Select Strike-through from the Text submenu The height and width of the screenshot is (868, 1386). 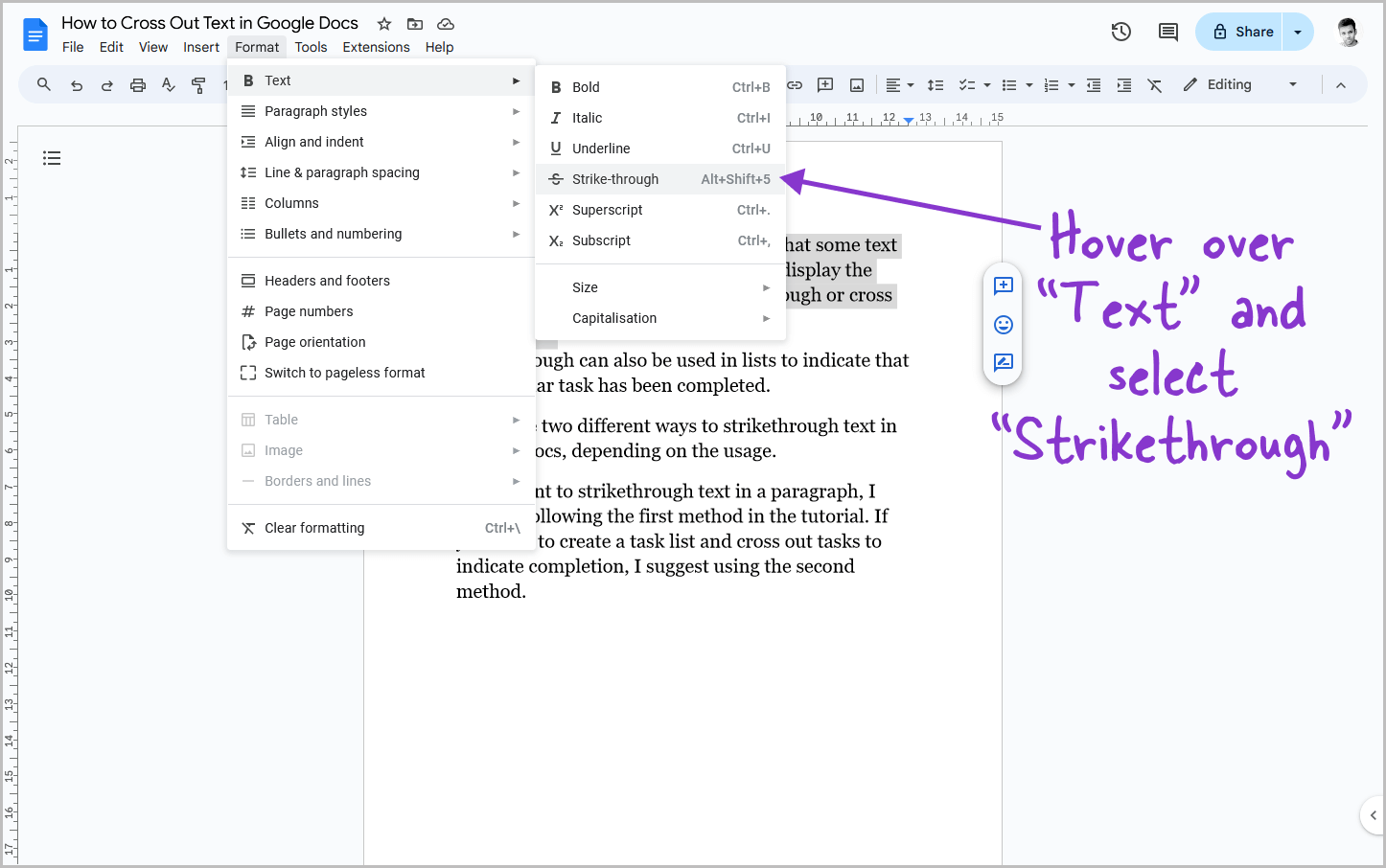tap(660, 179)
